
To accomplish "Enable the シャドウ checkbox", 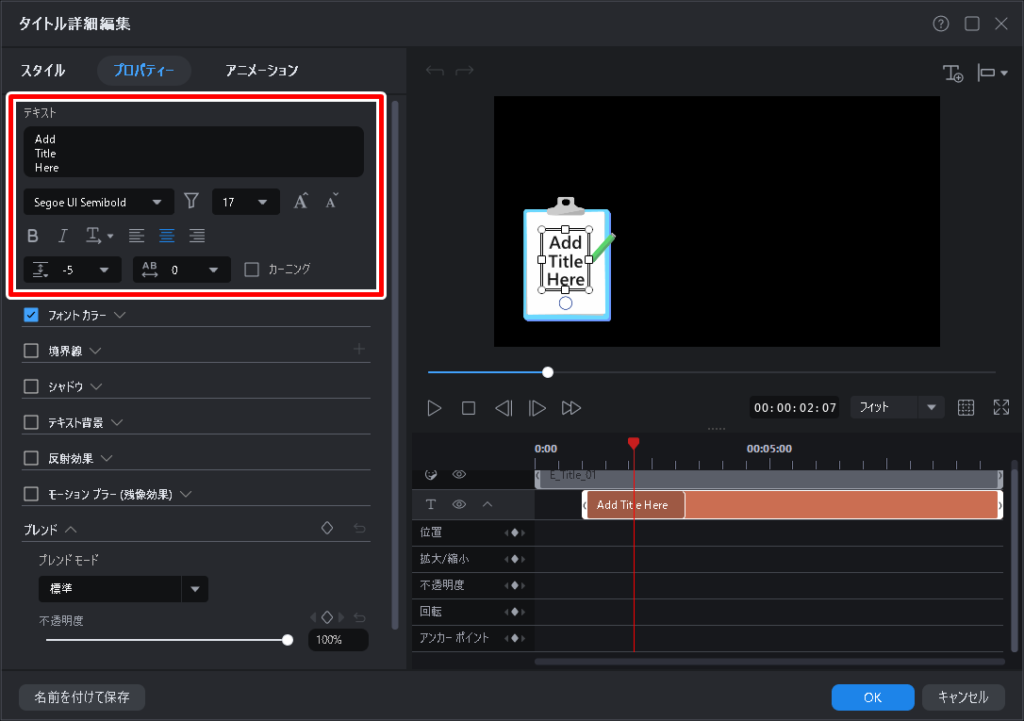I will [31, 386].
